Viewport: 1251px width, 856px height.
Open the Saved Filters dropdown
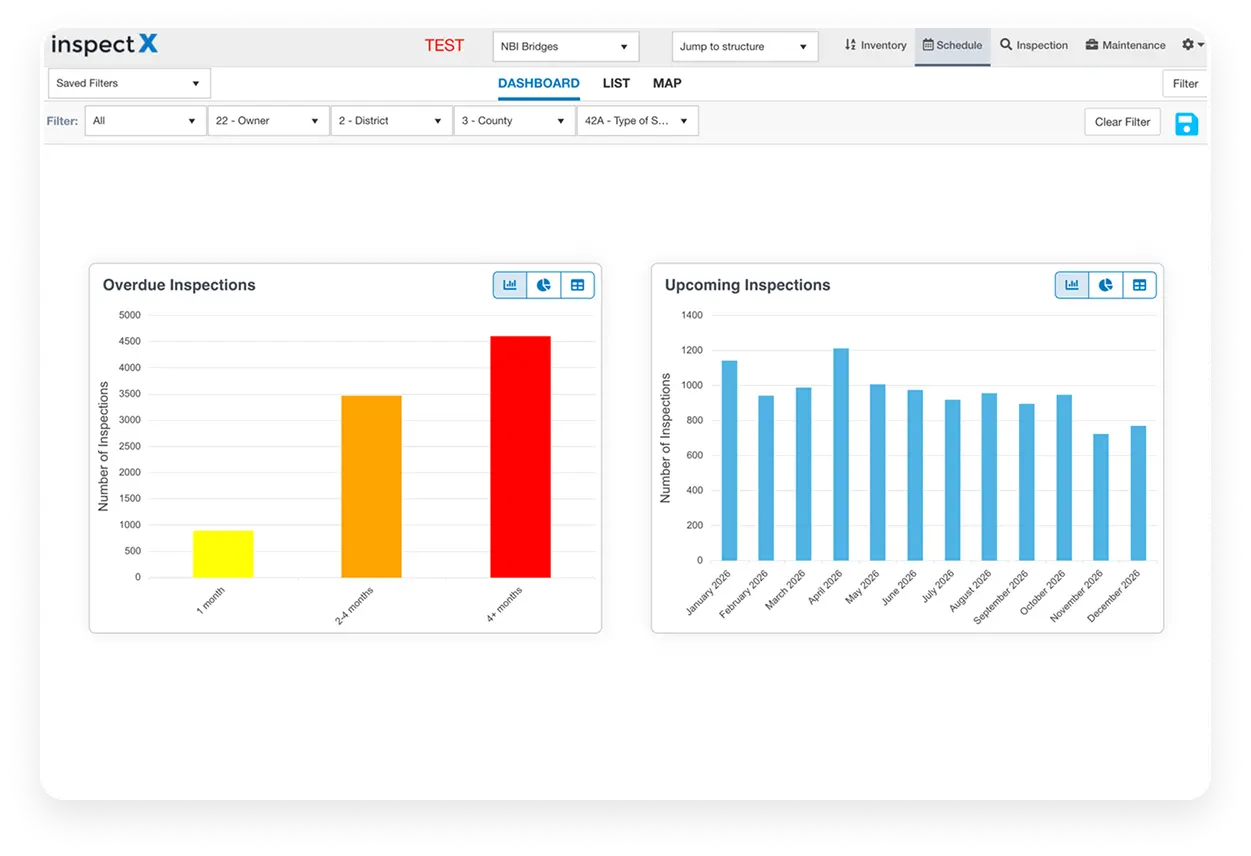point(128,83)
